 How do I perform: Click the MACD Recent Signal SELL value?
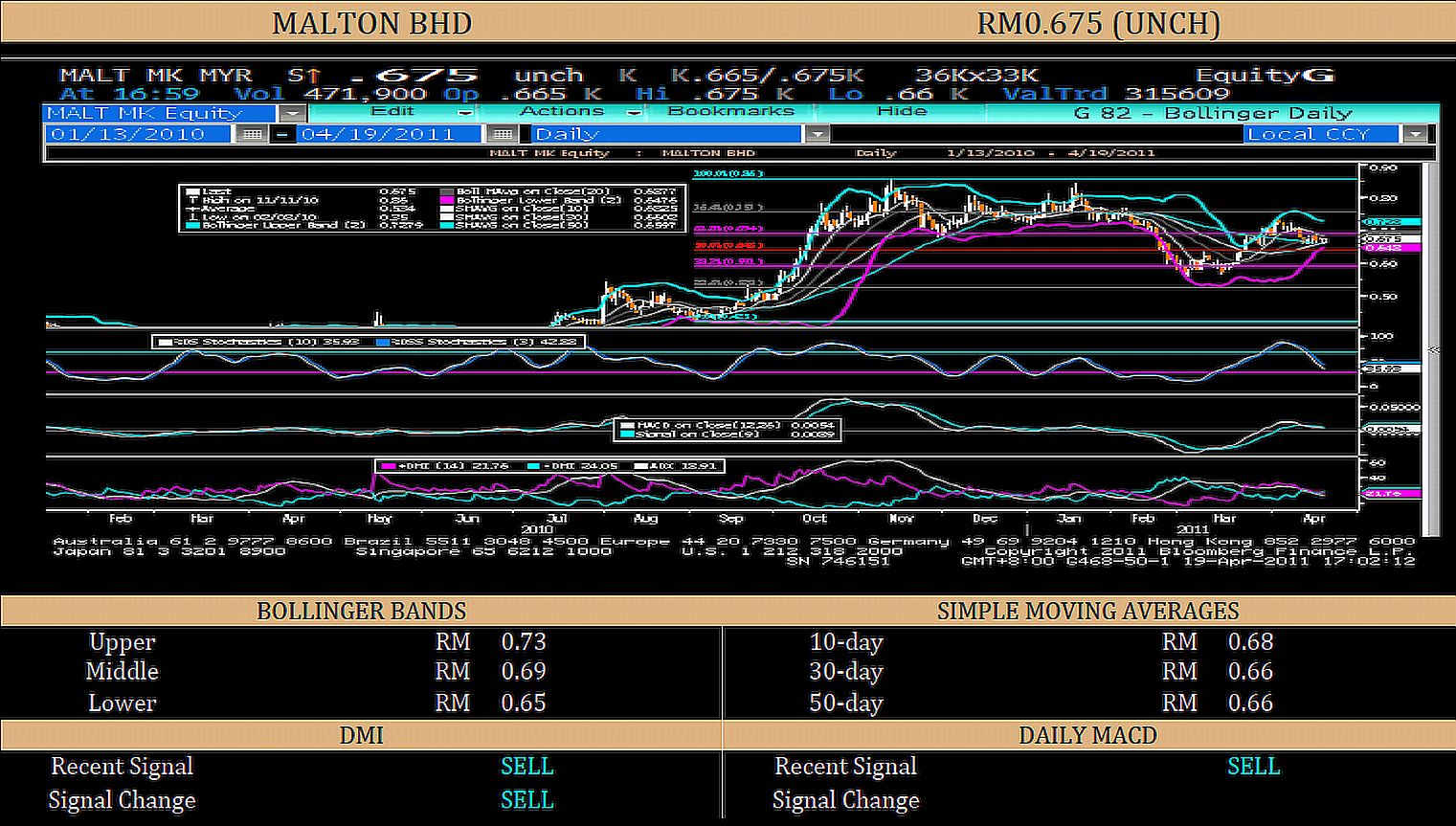[1254, 767]
